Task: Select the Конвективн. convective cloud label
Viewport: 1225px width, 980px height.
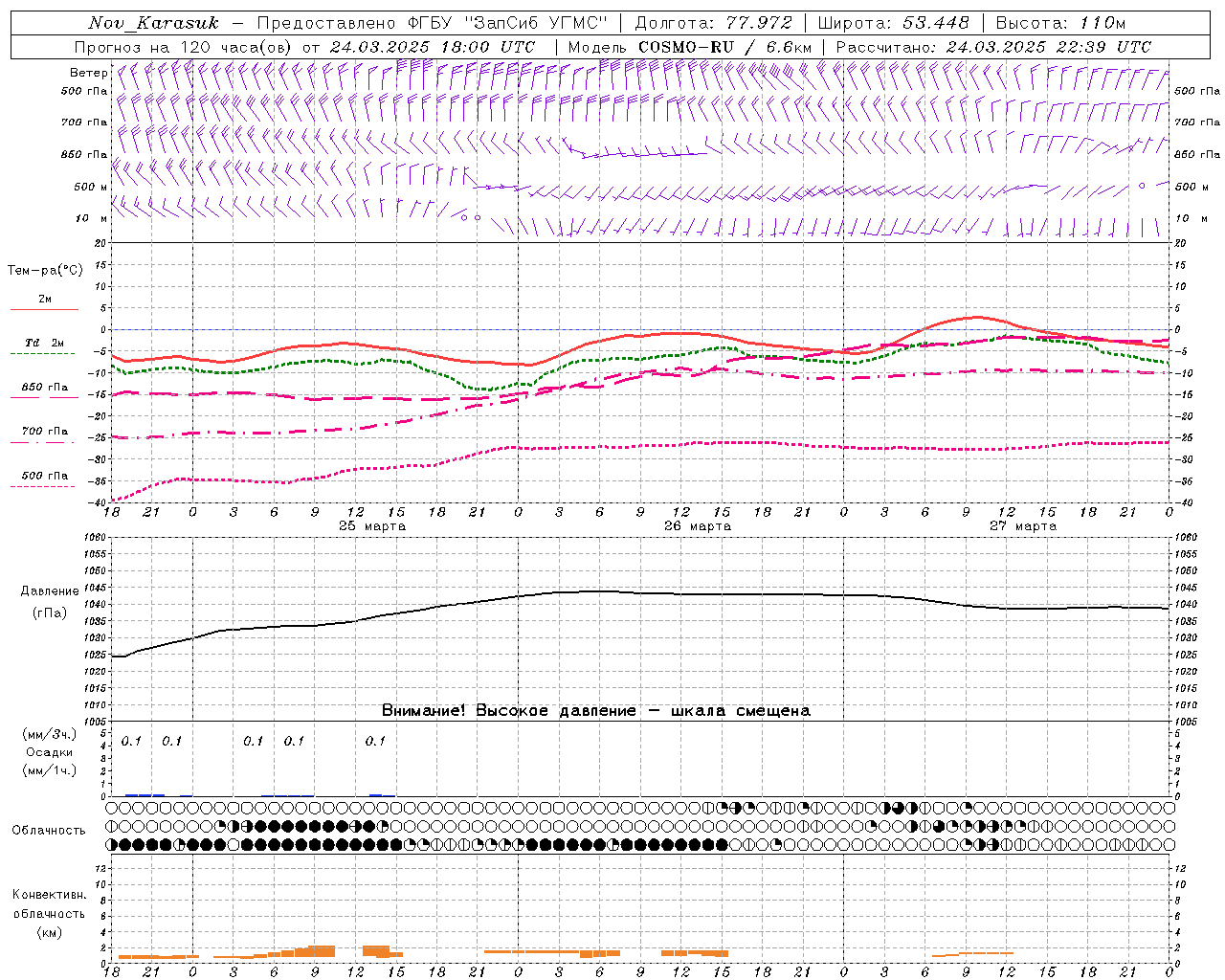Action: tap(49, 895)
